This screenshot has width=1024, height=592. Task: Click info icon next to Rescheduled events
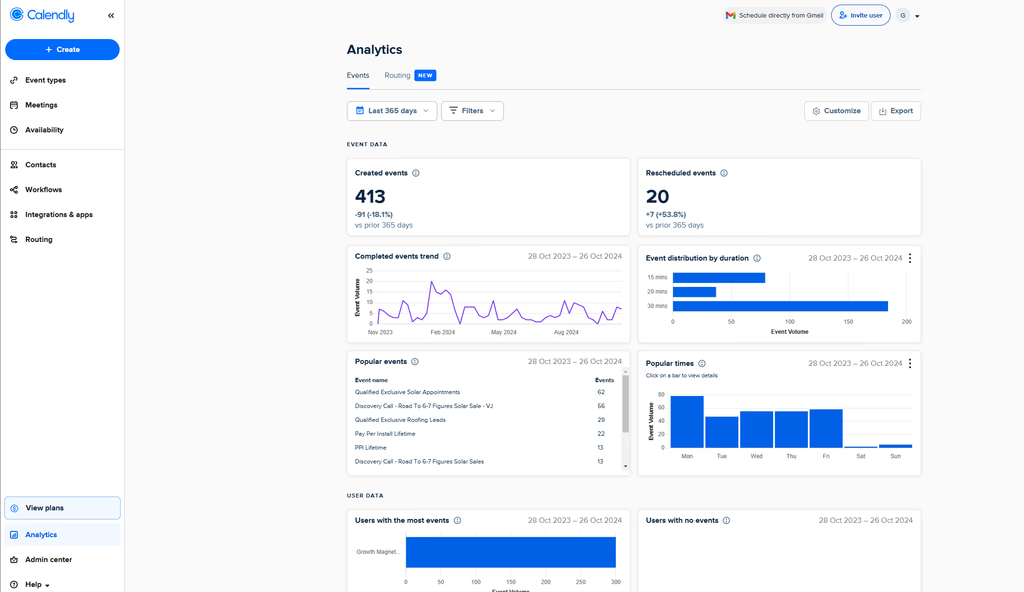pyautogui.click(x=724, y=173)
